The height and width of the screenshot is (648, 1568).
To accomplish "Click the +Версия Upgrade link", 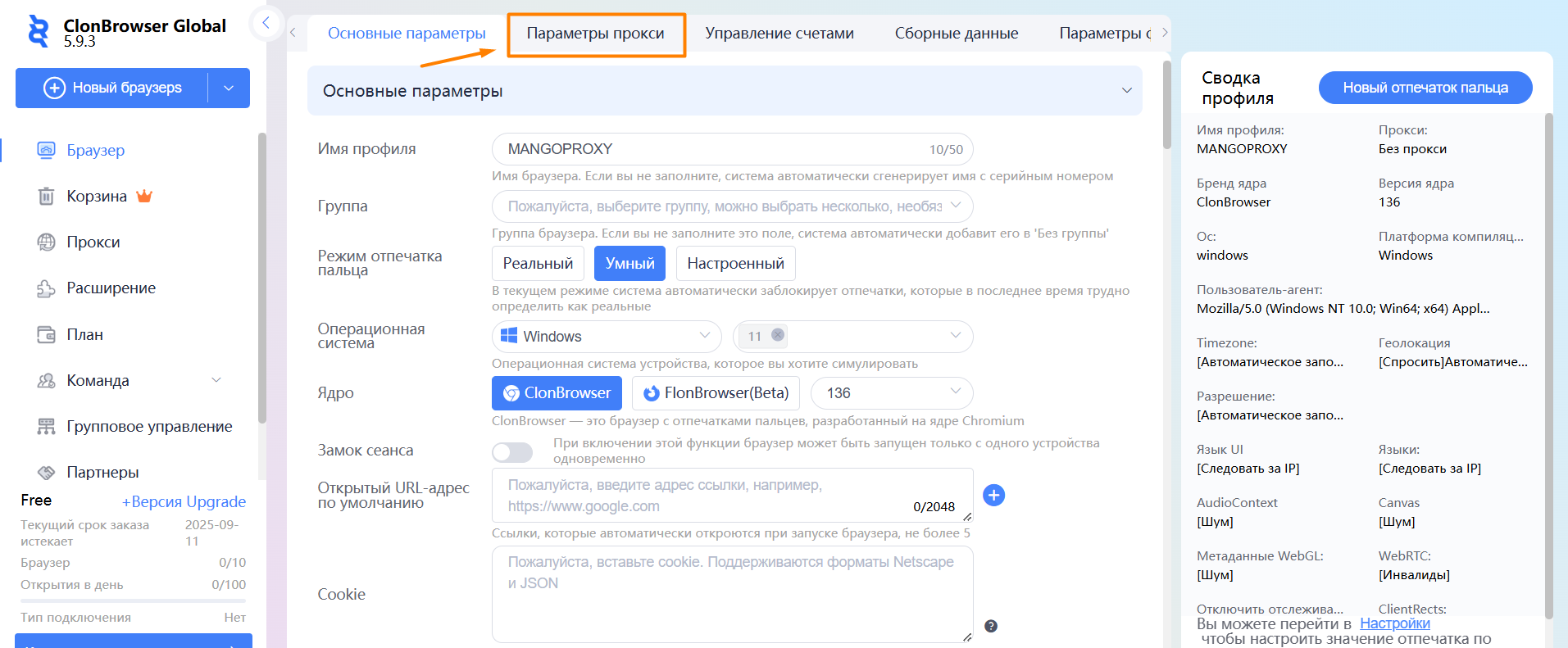I will click(184, 501).
